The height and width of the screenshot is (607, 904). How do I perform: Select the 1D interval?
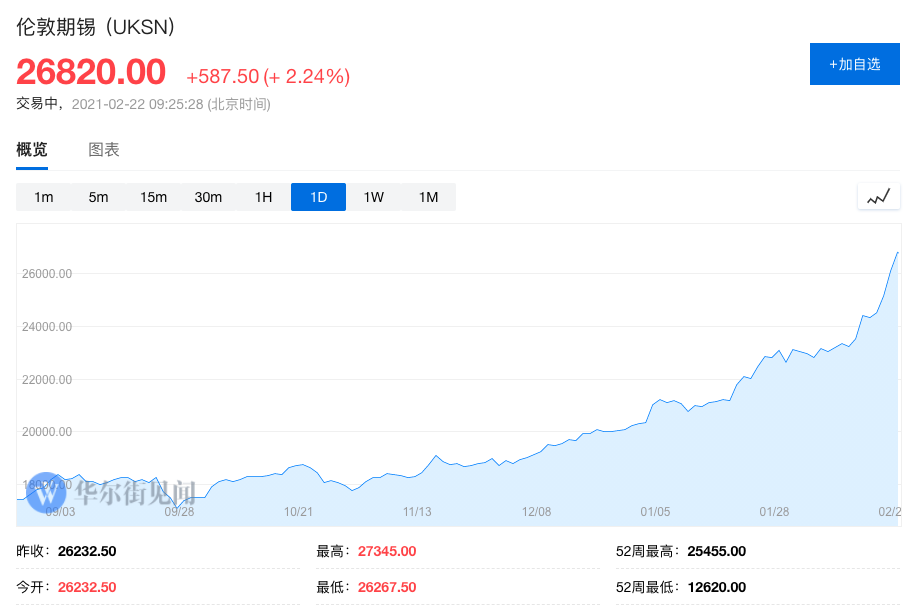coord(318,197)
